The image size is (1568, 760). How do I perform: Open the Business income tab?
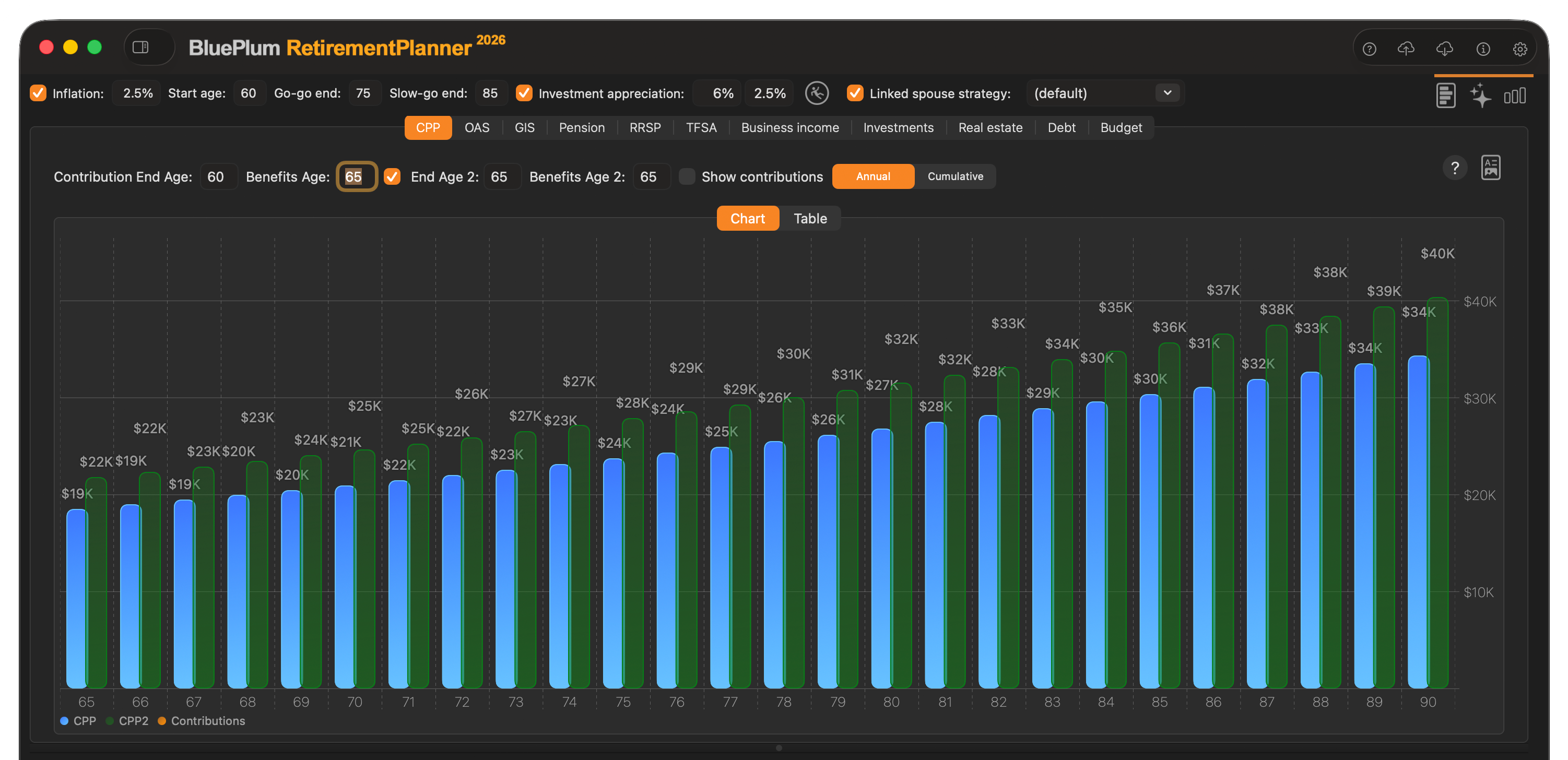[789, 128]
